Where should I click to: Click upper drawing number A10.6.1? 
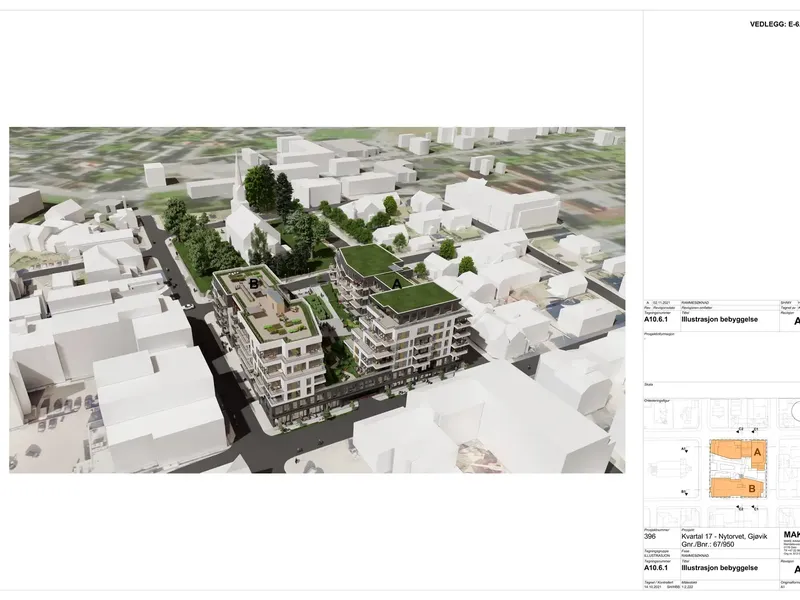(x=656, y=319)
